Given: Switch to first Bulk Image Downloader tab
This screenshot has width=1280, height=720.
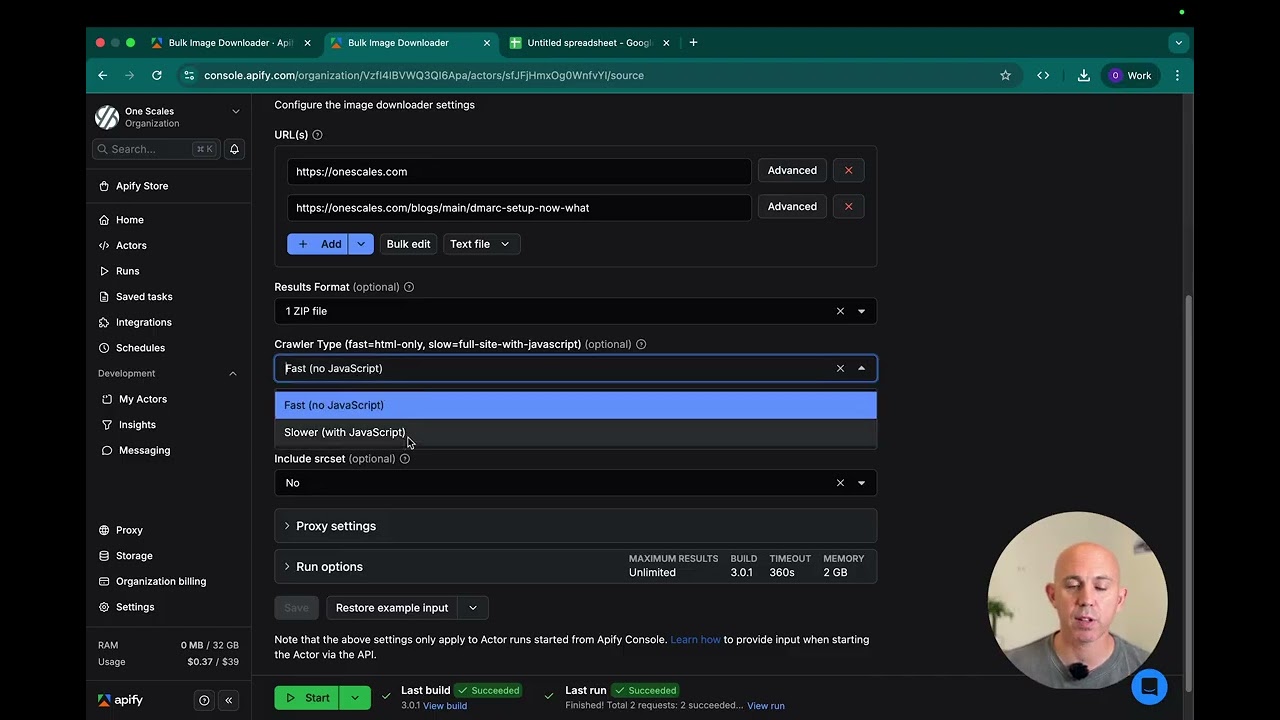Looking at the screenshot, I should tap(229, 43).
